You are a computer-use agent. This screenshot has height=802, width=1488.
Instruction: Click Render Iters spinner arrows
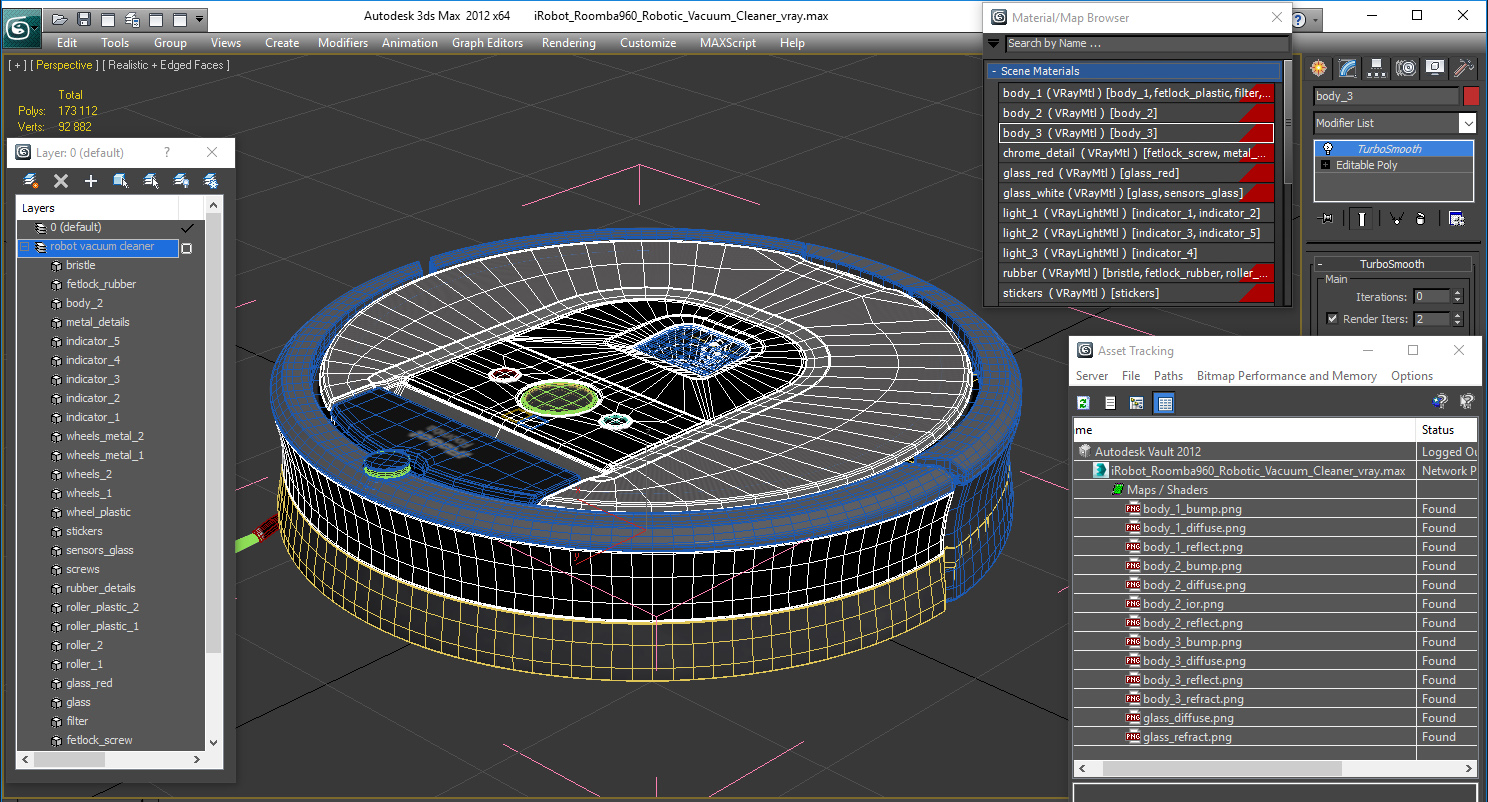pyautogui.click(x=1457, y=319)
